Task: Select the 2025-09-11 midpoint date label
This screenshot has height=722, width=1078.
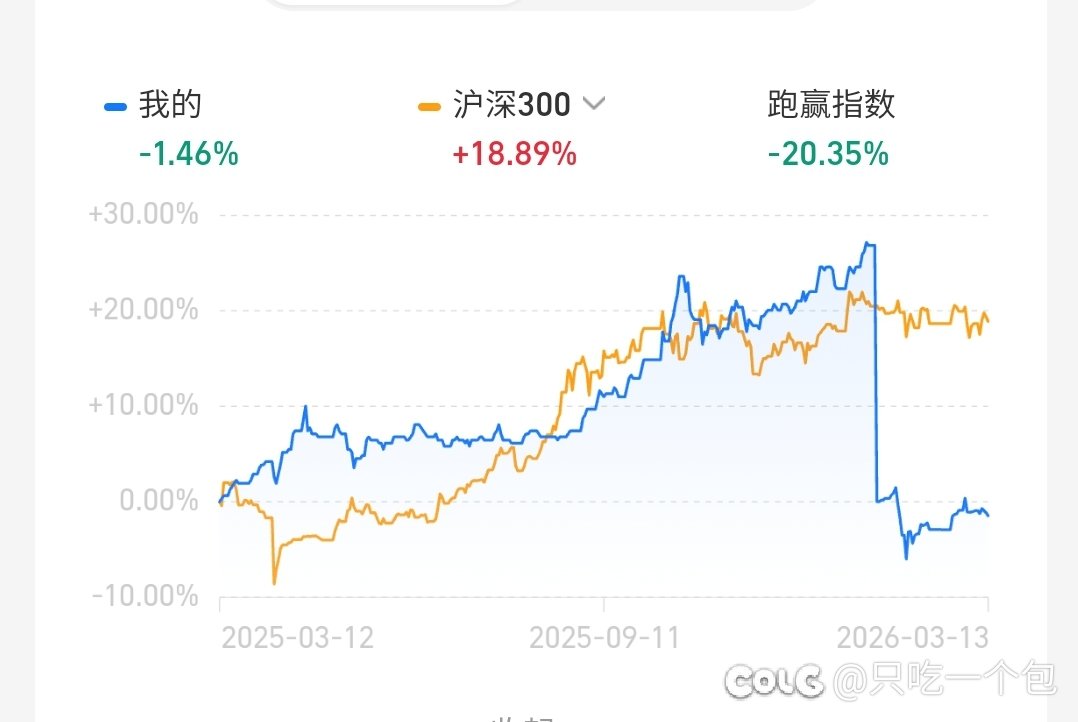Action: pos(604,638)
